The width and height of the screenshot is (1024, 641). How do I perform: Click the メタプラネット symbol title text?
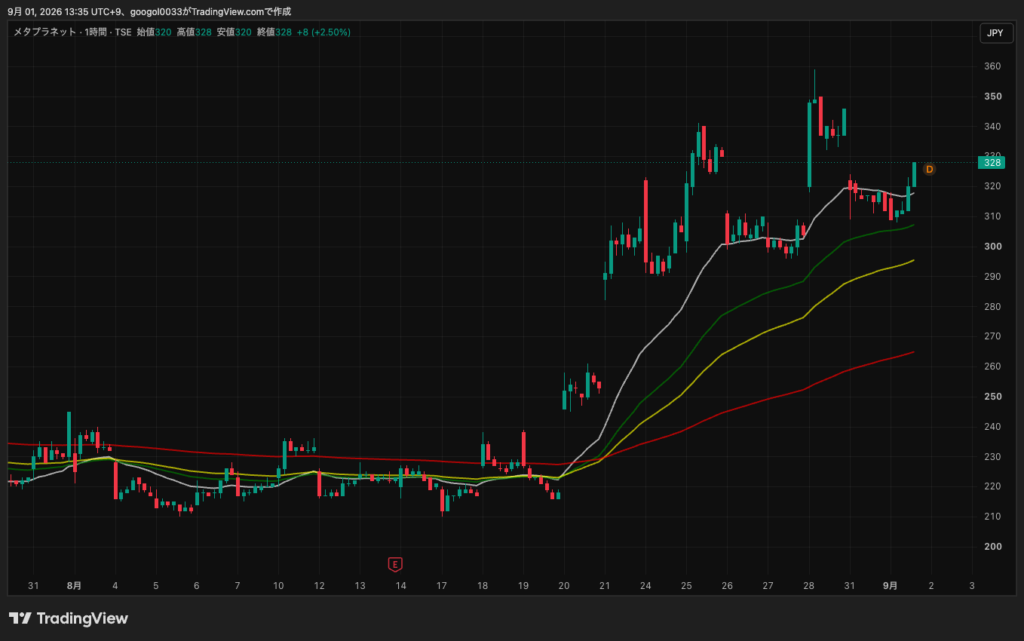coord(44,32)
